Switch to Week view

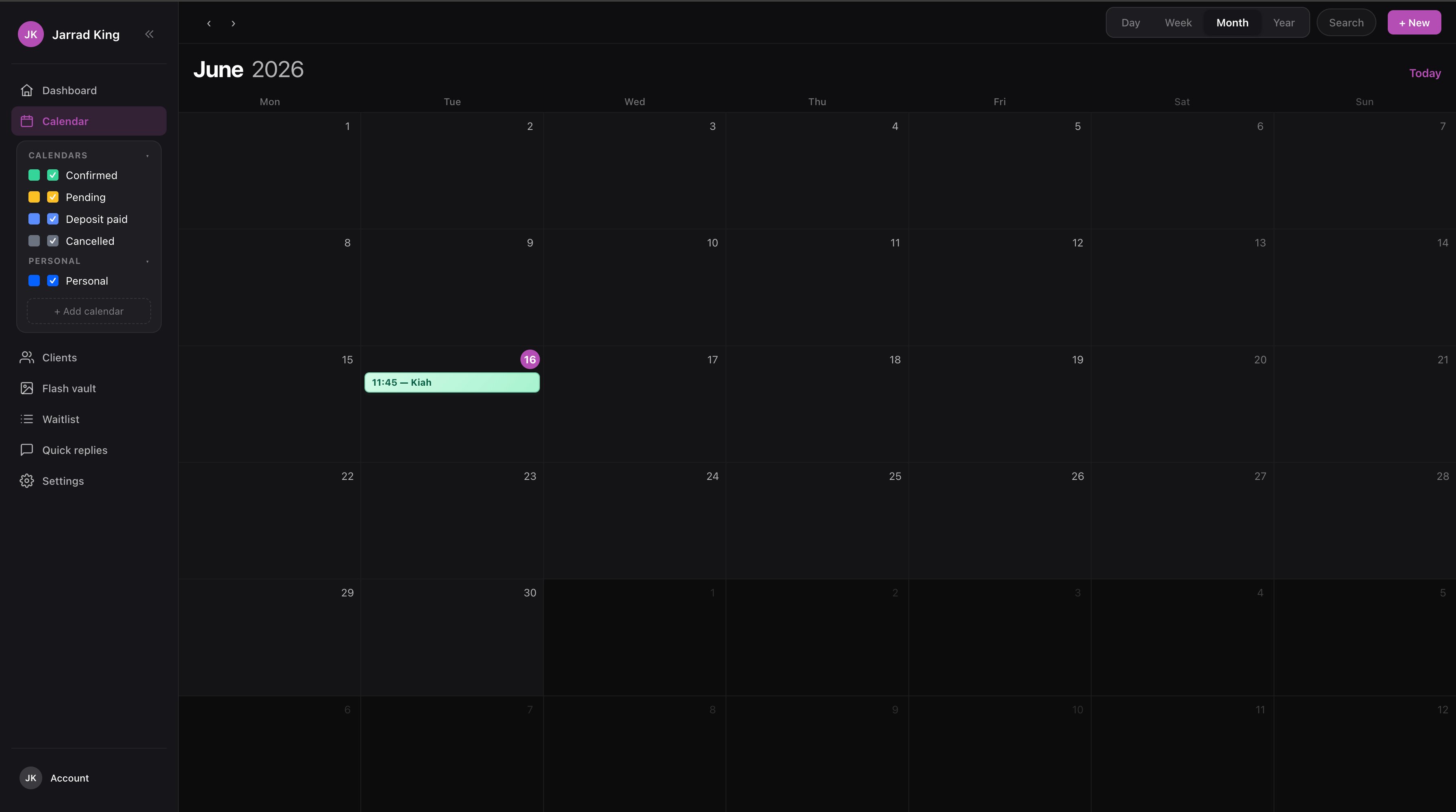pos(1178,23)
